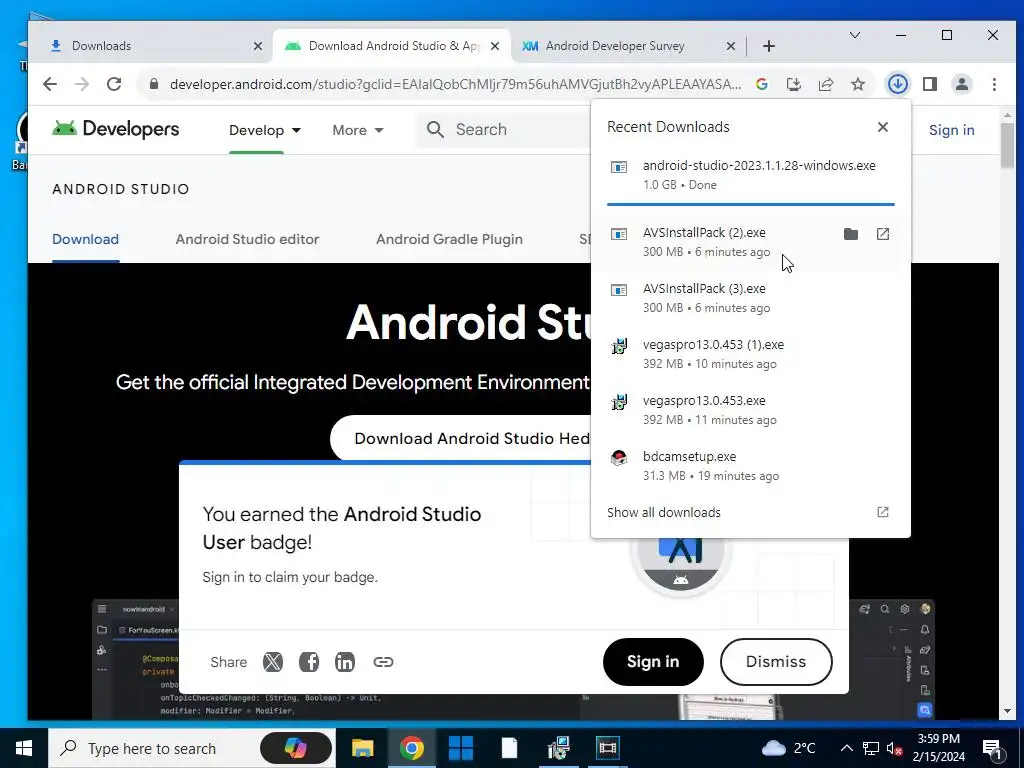The width and height of the screenshot is (1024, 768).
Task: Open the tab search chevron
Action: click(x=854, y=35)
